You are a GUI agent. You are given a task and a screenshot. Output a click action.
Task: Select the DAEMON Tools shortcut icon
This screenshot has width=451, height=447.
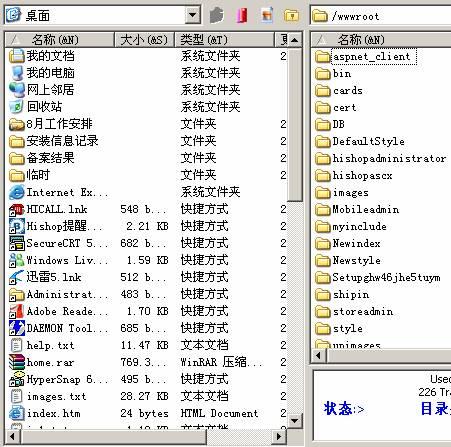16,328
